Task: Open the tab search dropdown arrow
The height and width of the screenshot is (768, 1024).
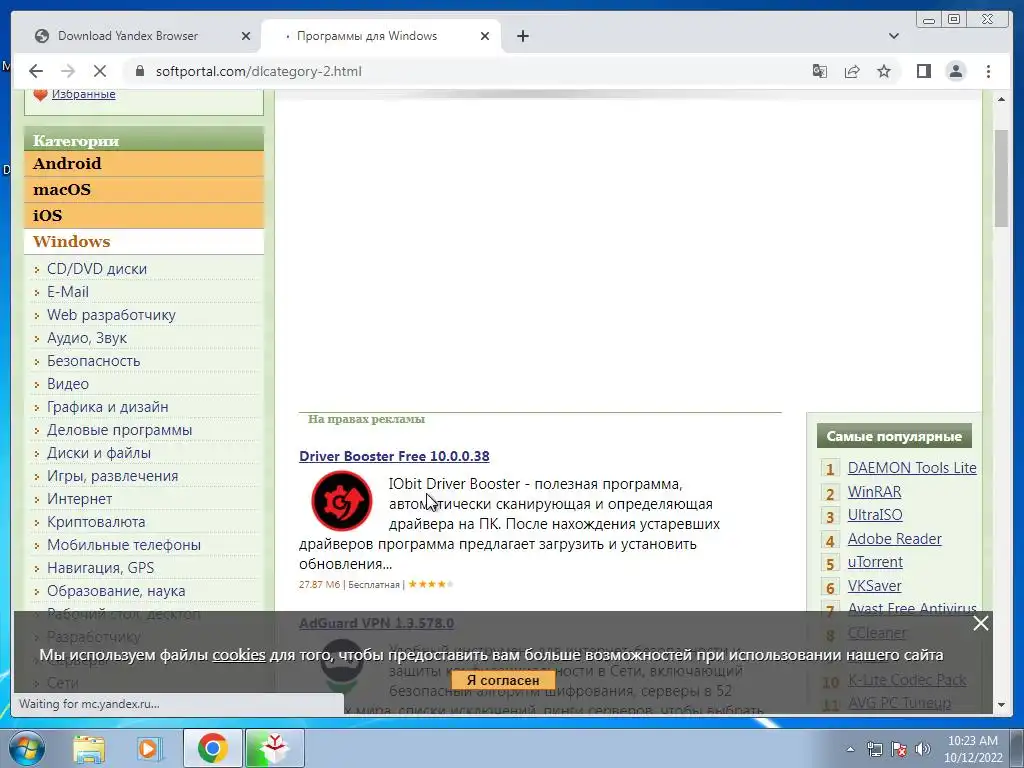Action: 893,36
